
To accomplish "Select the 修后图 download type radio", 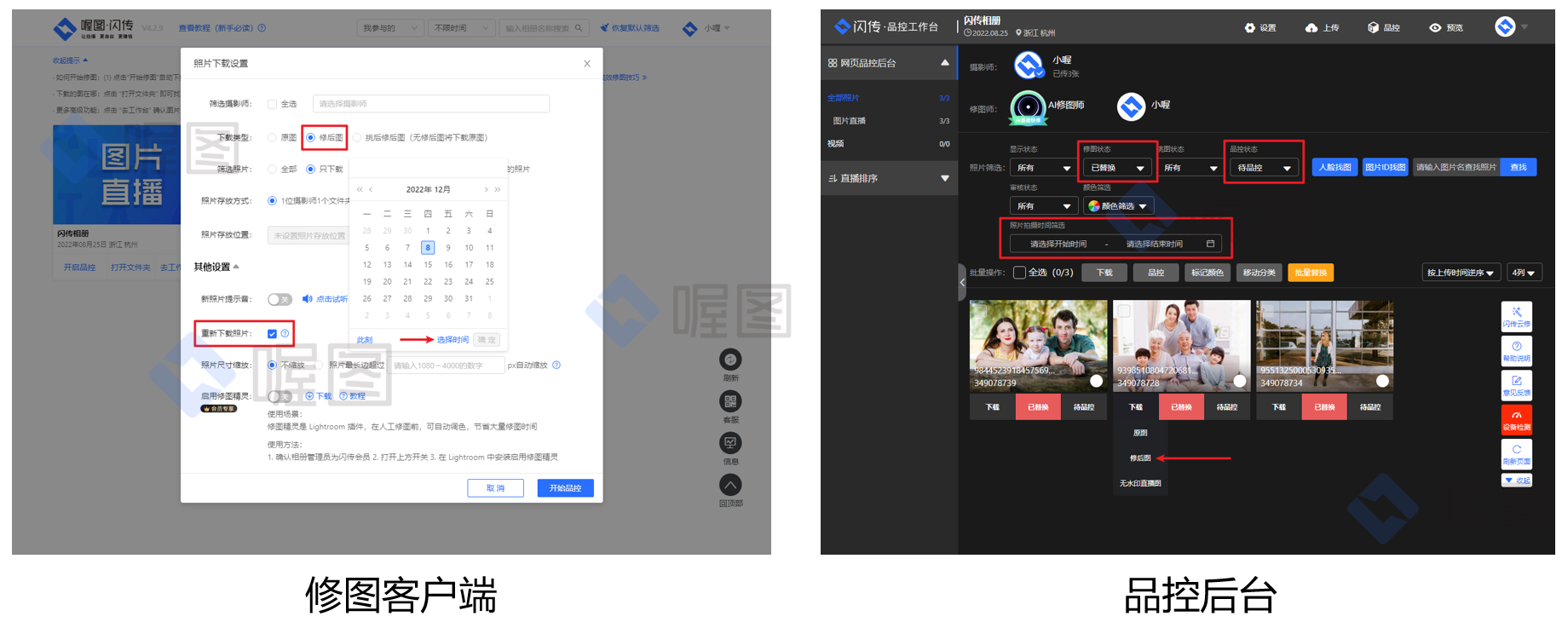I will (310, 137).
